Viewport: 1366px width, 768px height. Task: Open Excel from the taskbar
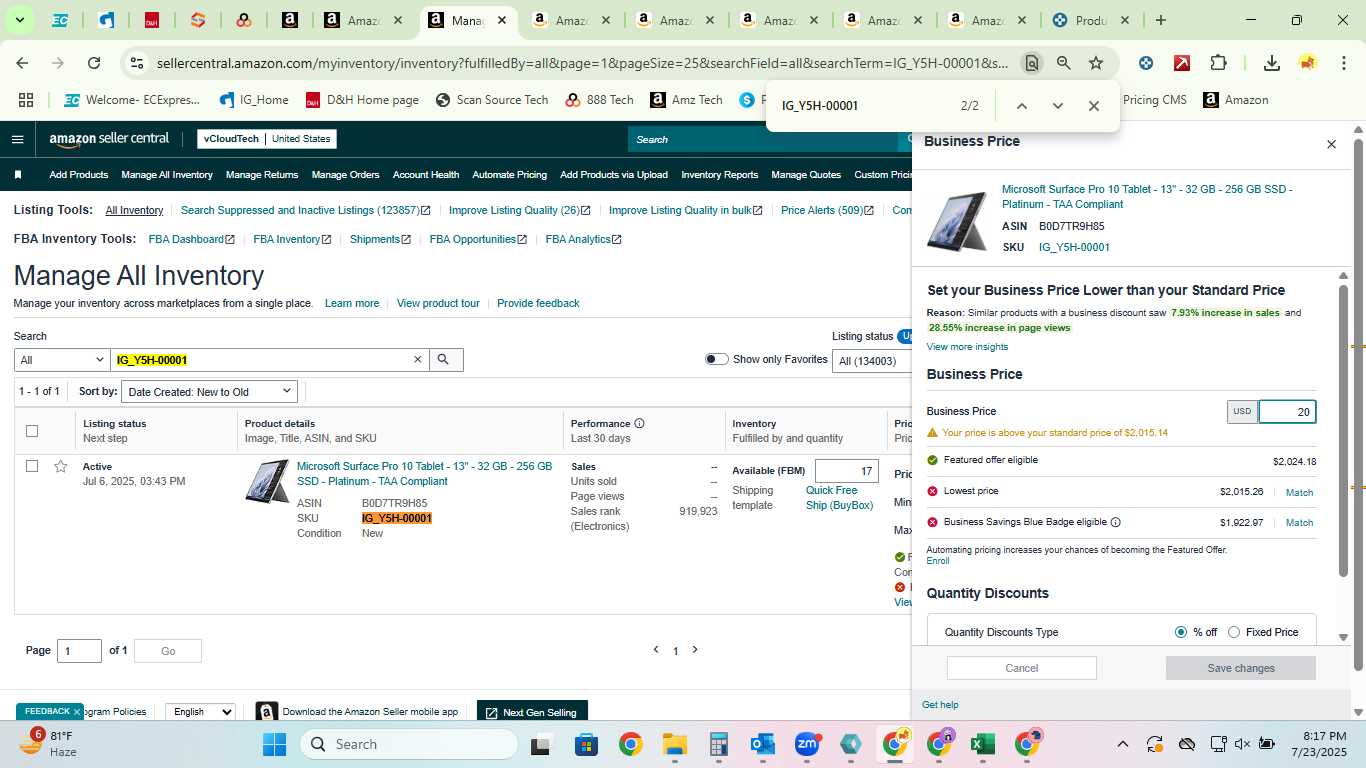[x=983, y=744]
